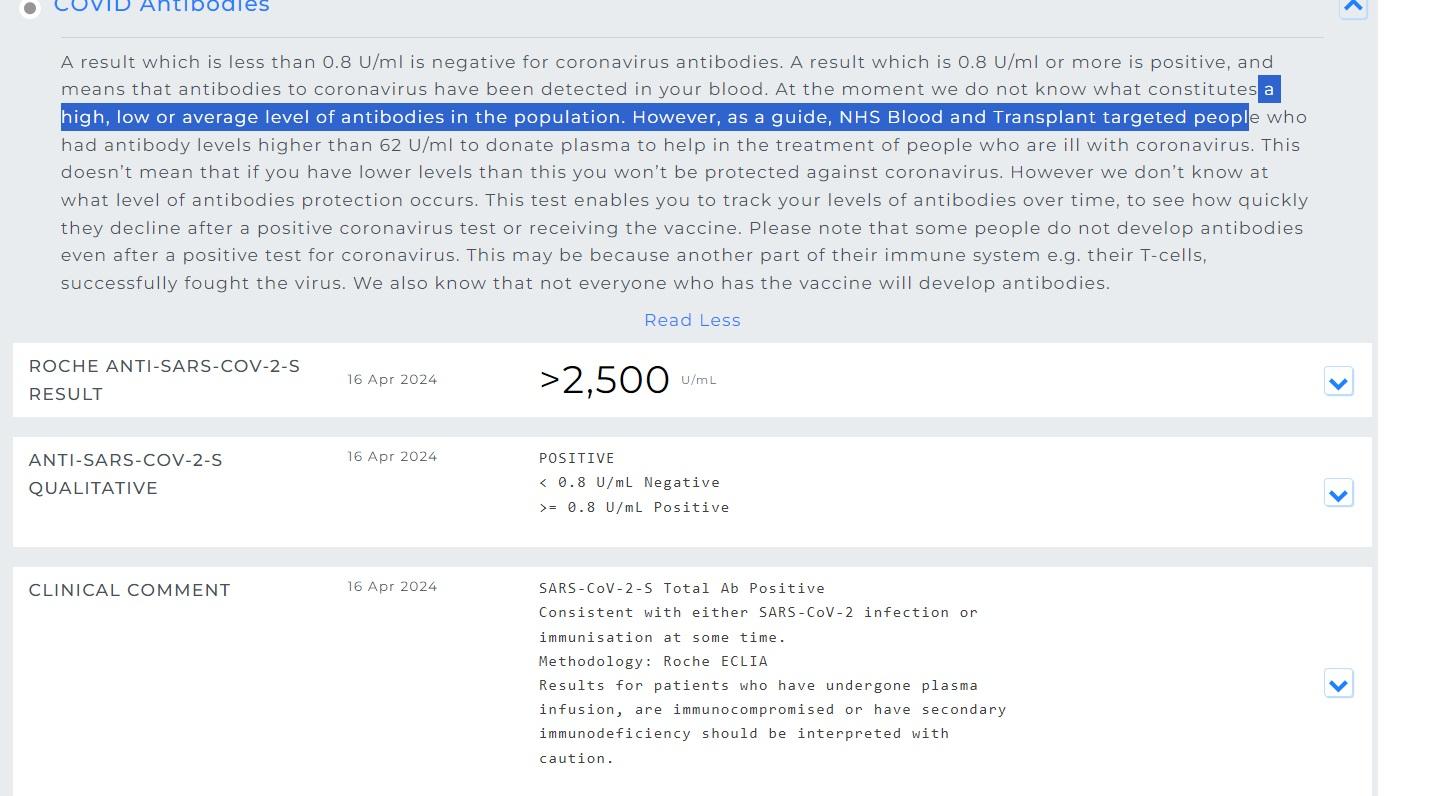Click the '< 0.8 U/mL Negative' reference line
This screenshot has height=796, width=1446.
click(629, 482)
